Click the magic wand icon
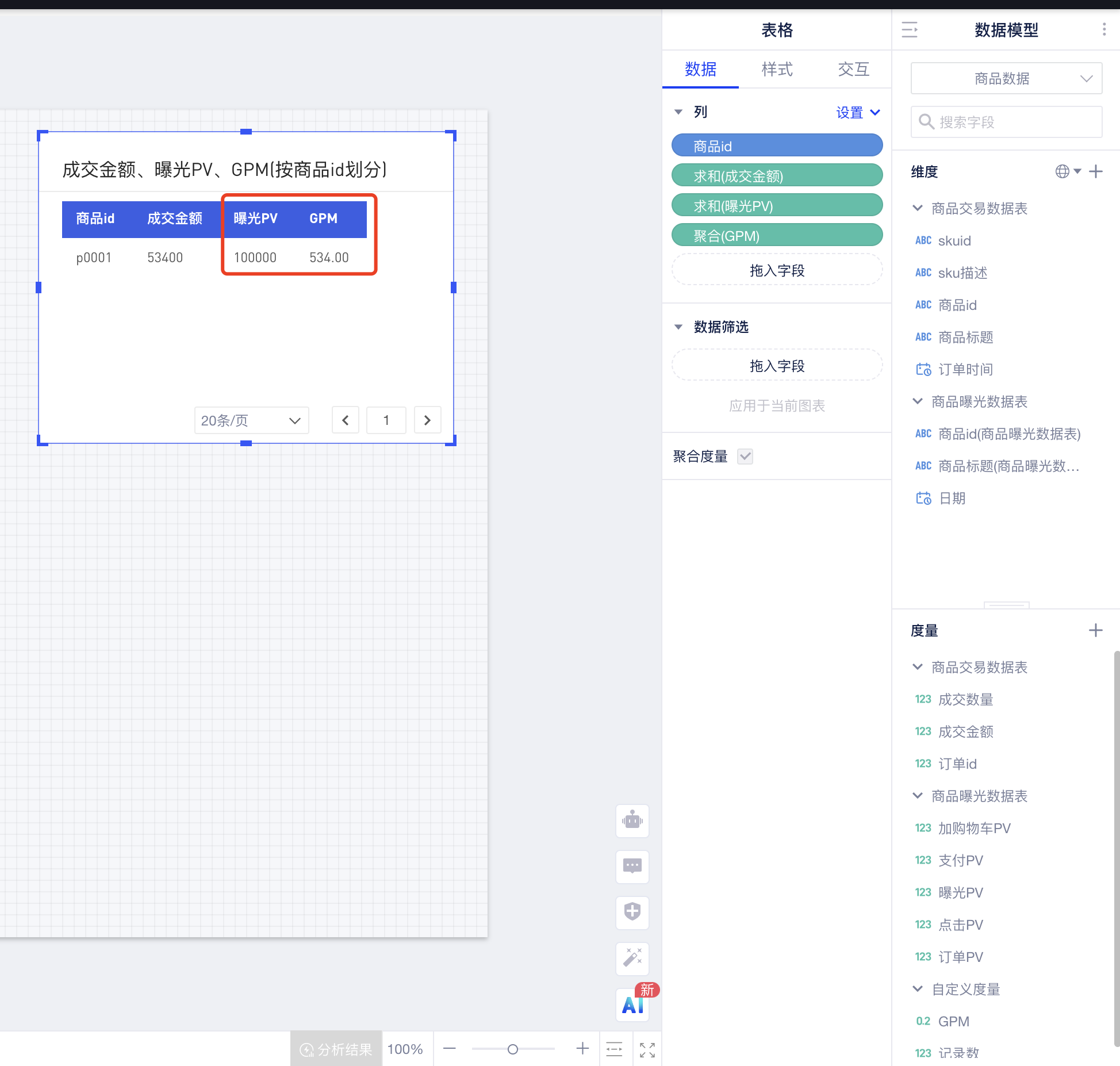 click(632, 958)
